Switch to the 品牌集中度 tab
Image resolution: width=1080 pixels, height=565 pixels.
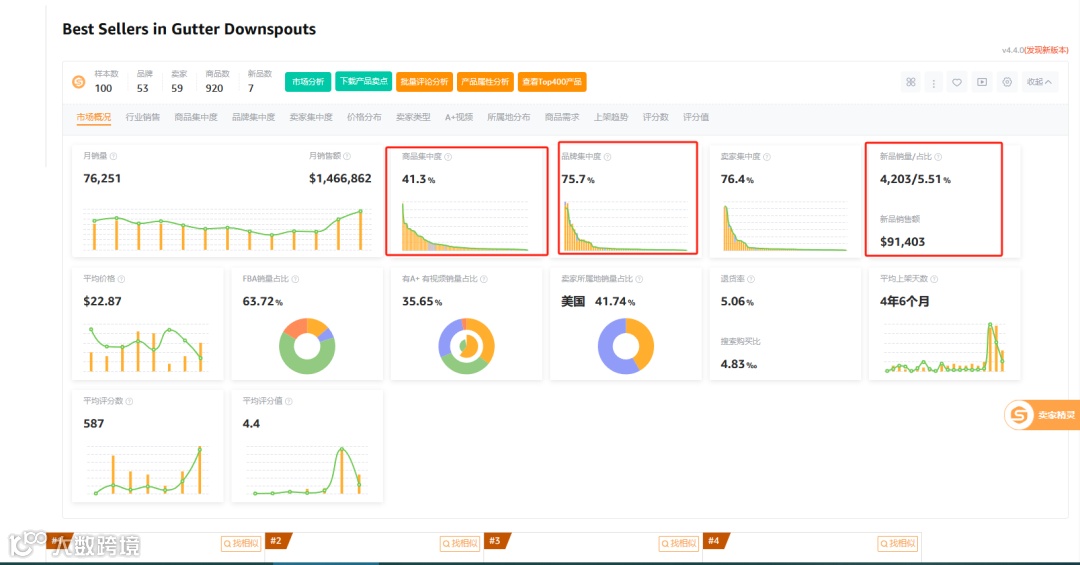[x=253, y=117]
